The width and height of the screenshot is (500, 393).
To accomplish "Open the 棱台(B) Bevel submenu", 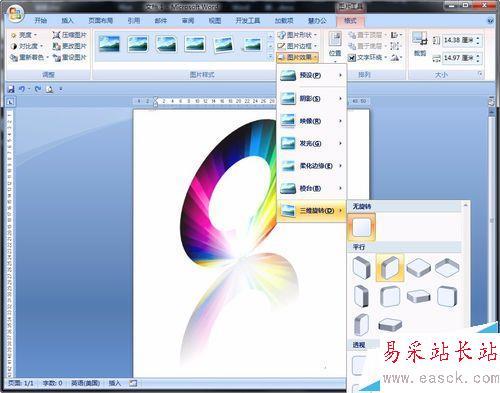I will point(312,188).
